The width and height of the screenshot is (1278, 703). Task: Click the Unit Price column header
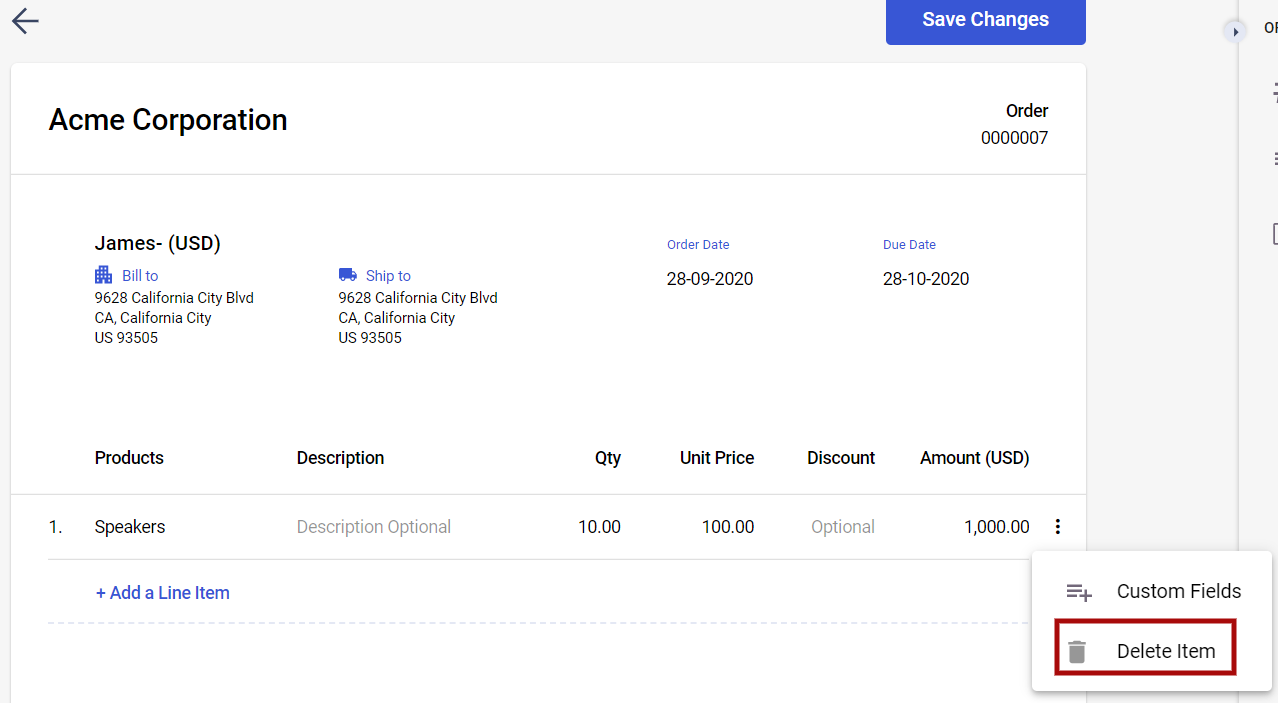click(717, 458)
